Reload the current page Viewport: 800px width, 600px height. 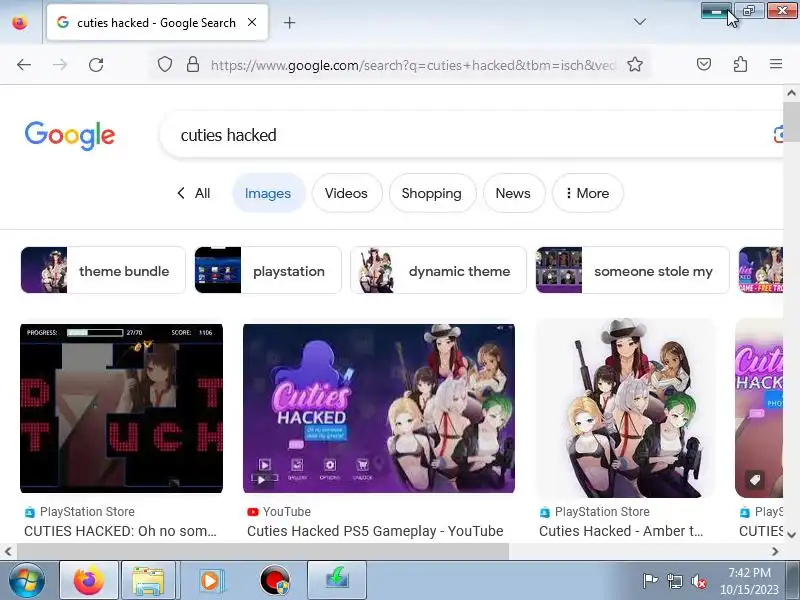[x=96, y=65]
